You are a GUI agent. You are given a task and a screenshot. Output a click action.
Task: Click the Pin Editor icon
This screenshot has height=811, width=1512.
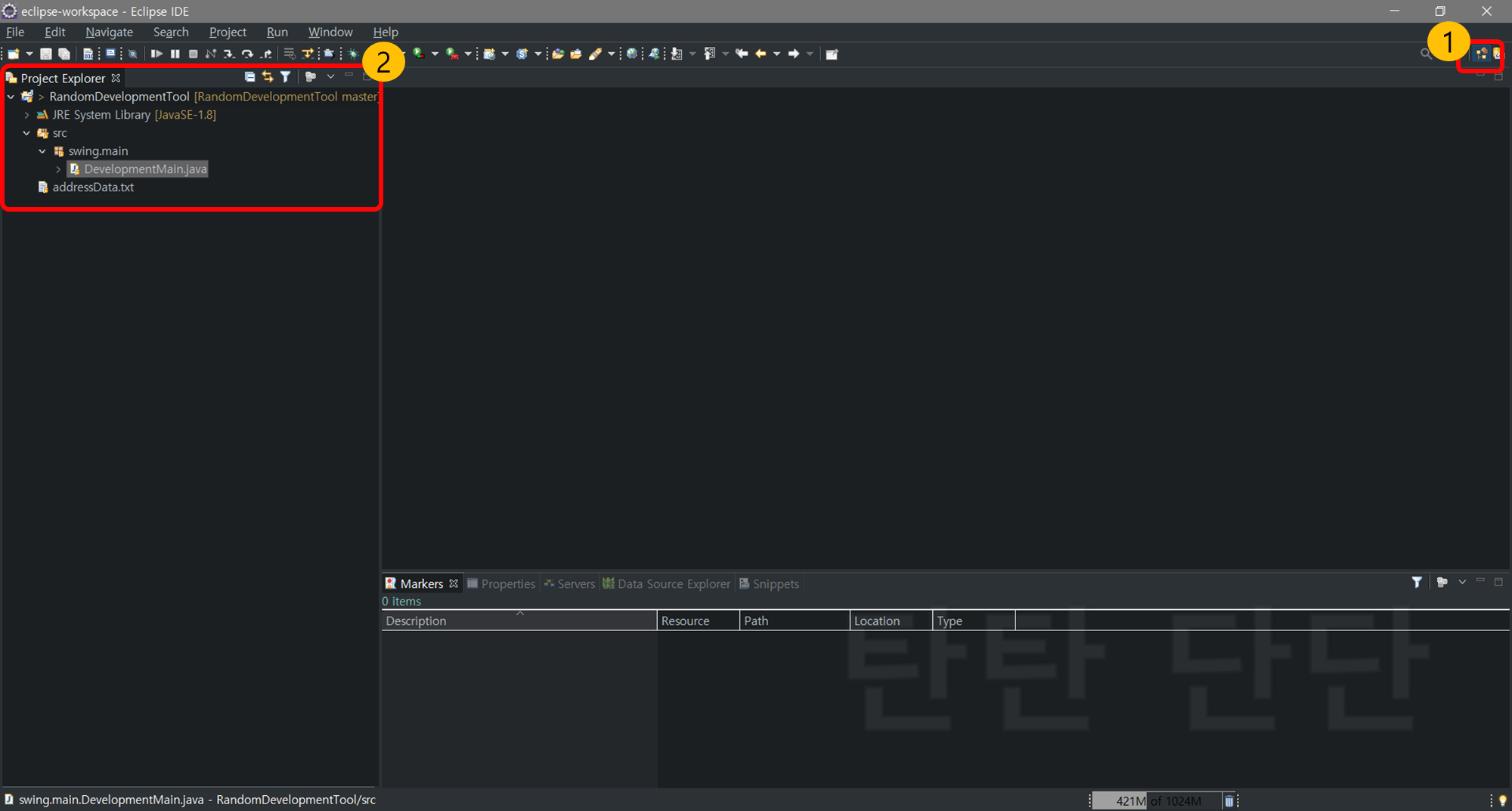832,54
